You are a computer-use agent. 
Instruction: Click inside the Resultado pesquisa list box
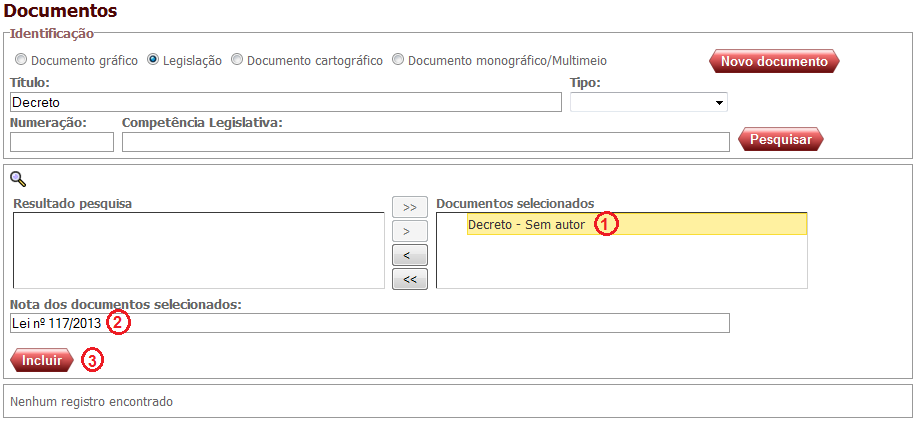(x=199, y=250)
